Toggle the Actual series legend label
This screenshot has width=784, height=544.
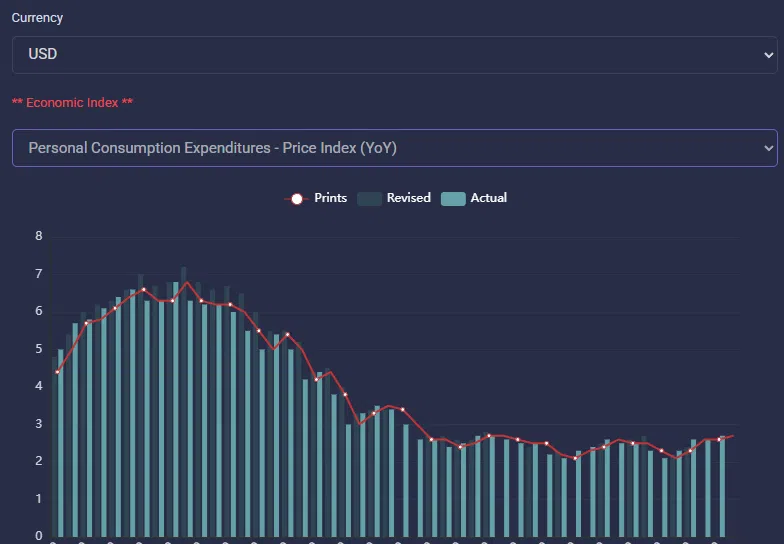[488, 198]
